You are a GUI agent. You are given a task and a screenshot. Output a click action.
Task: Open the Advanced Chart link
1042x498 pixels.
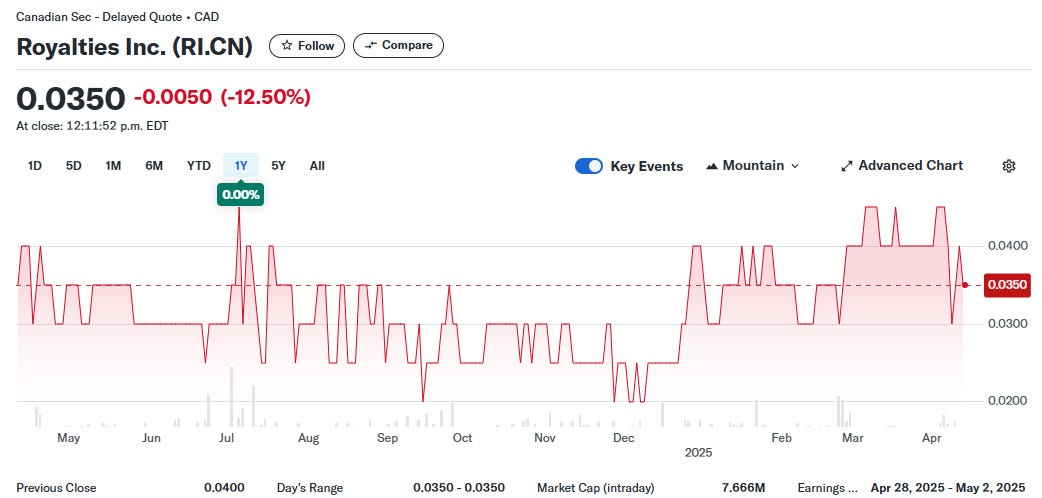coord(901,166)
